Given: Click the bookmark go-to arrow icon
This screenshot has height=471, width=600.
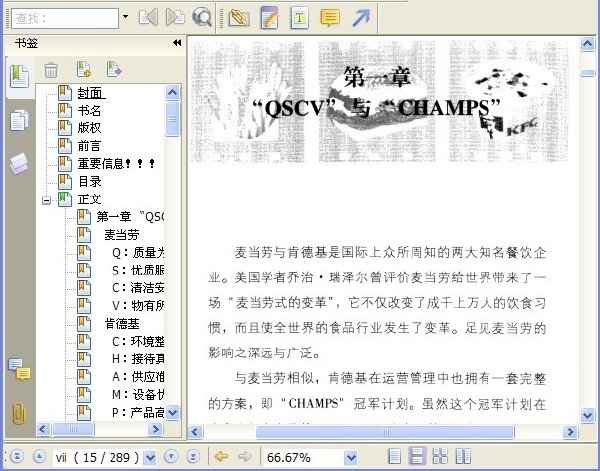Looking at the screenshot, I should point(114,69).
